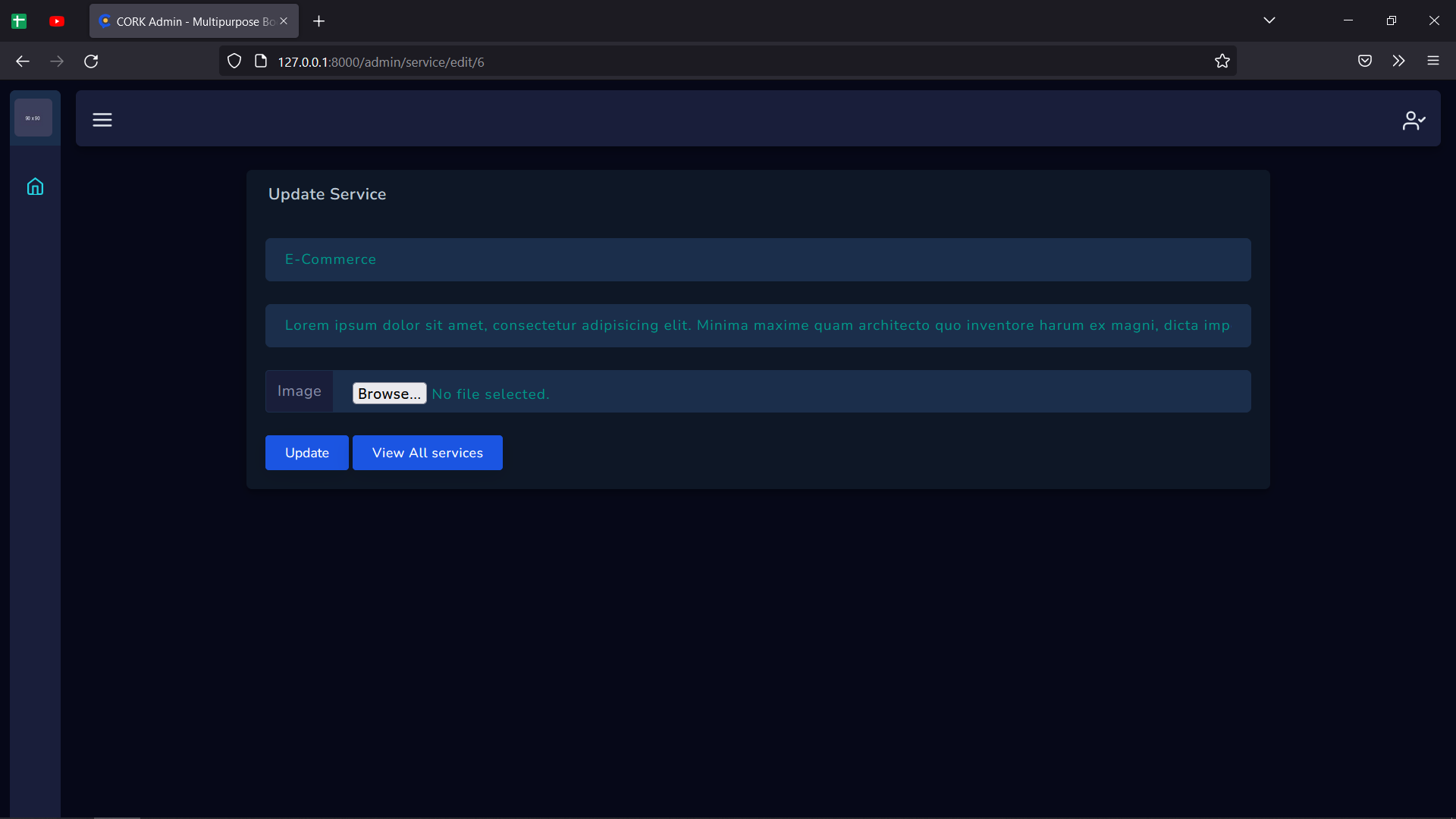The height and width of the screenshot is (819, 1456).
Task: Switch to the green pinned tab
Action: point(19,21)
